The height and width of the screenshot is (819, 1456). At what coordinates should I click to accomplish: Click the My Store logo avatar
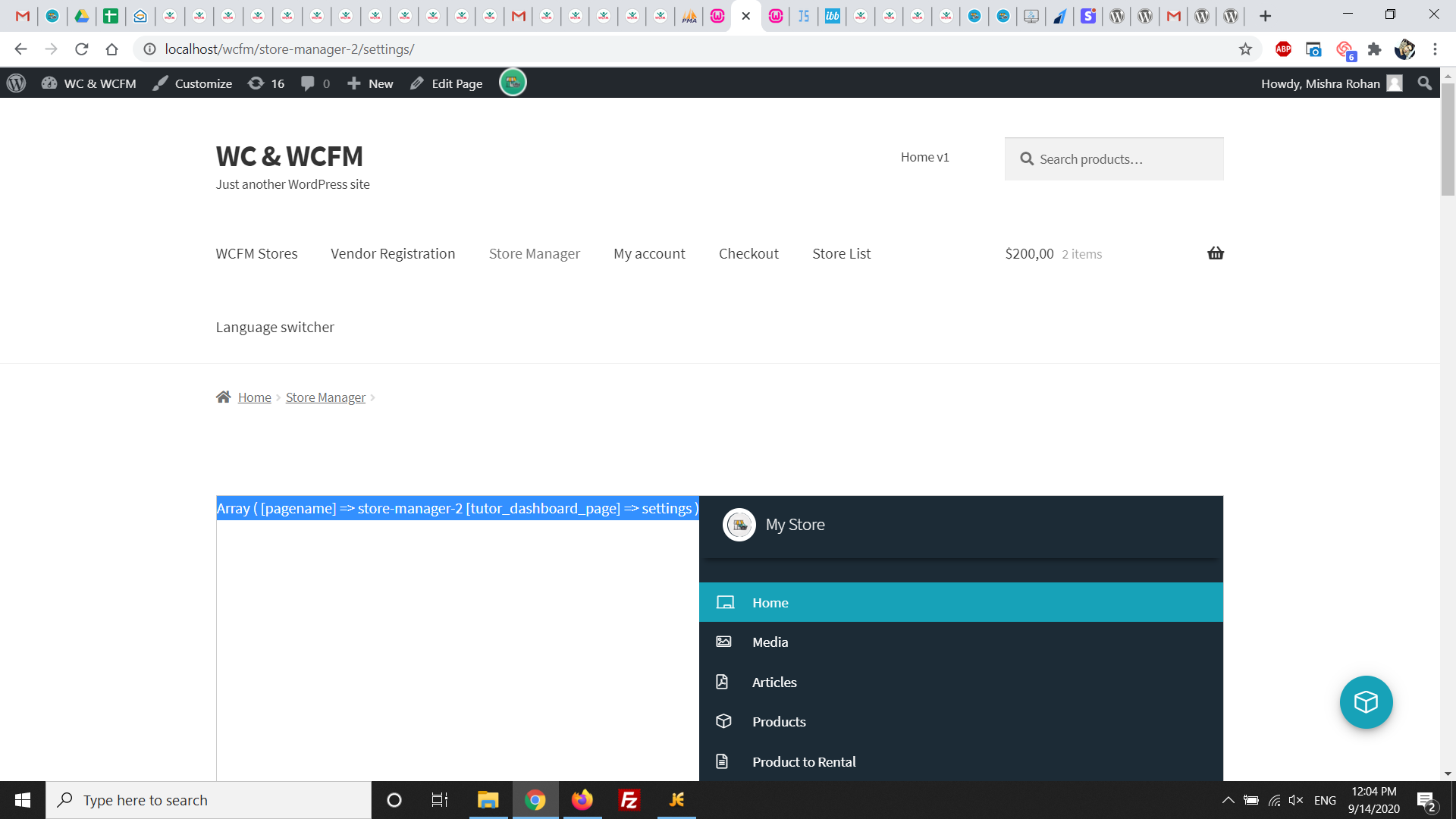coord(739,525)
